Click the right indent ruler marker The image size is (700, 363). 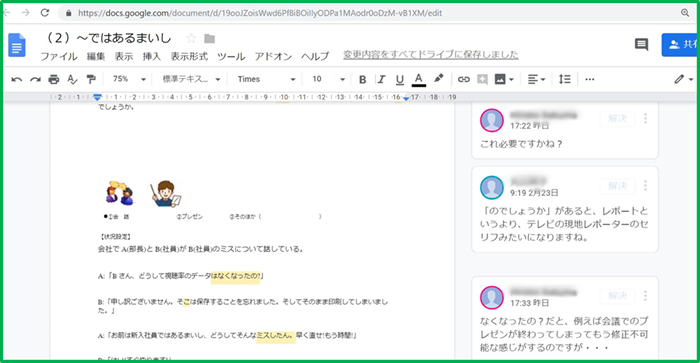click(406, 98)
